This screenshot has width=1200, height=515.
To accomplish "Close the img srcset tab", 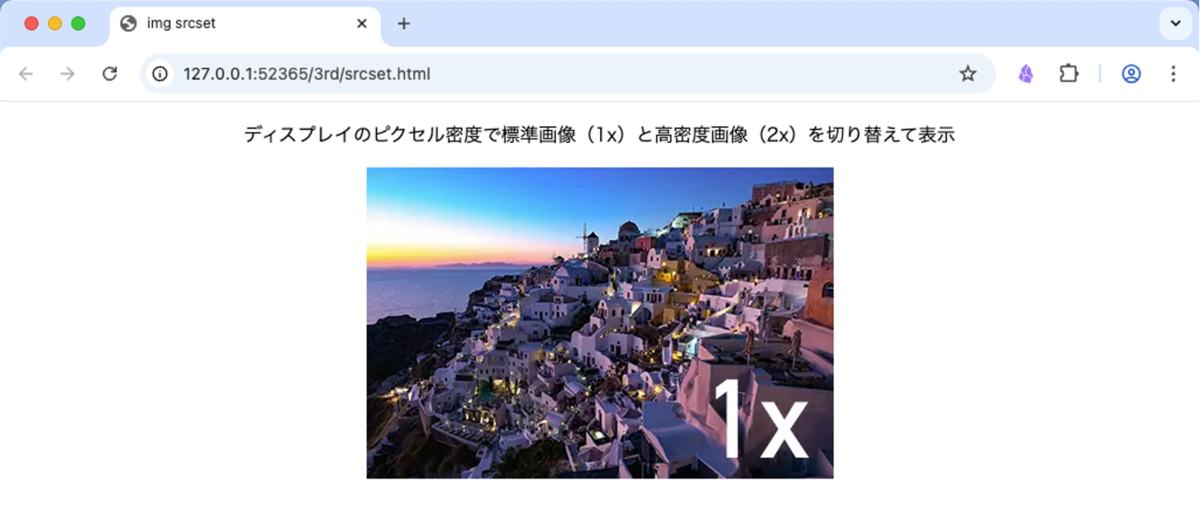I will pyautogui.click(x=362, y=24).
